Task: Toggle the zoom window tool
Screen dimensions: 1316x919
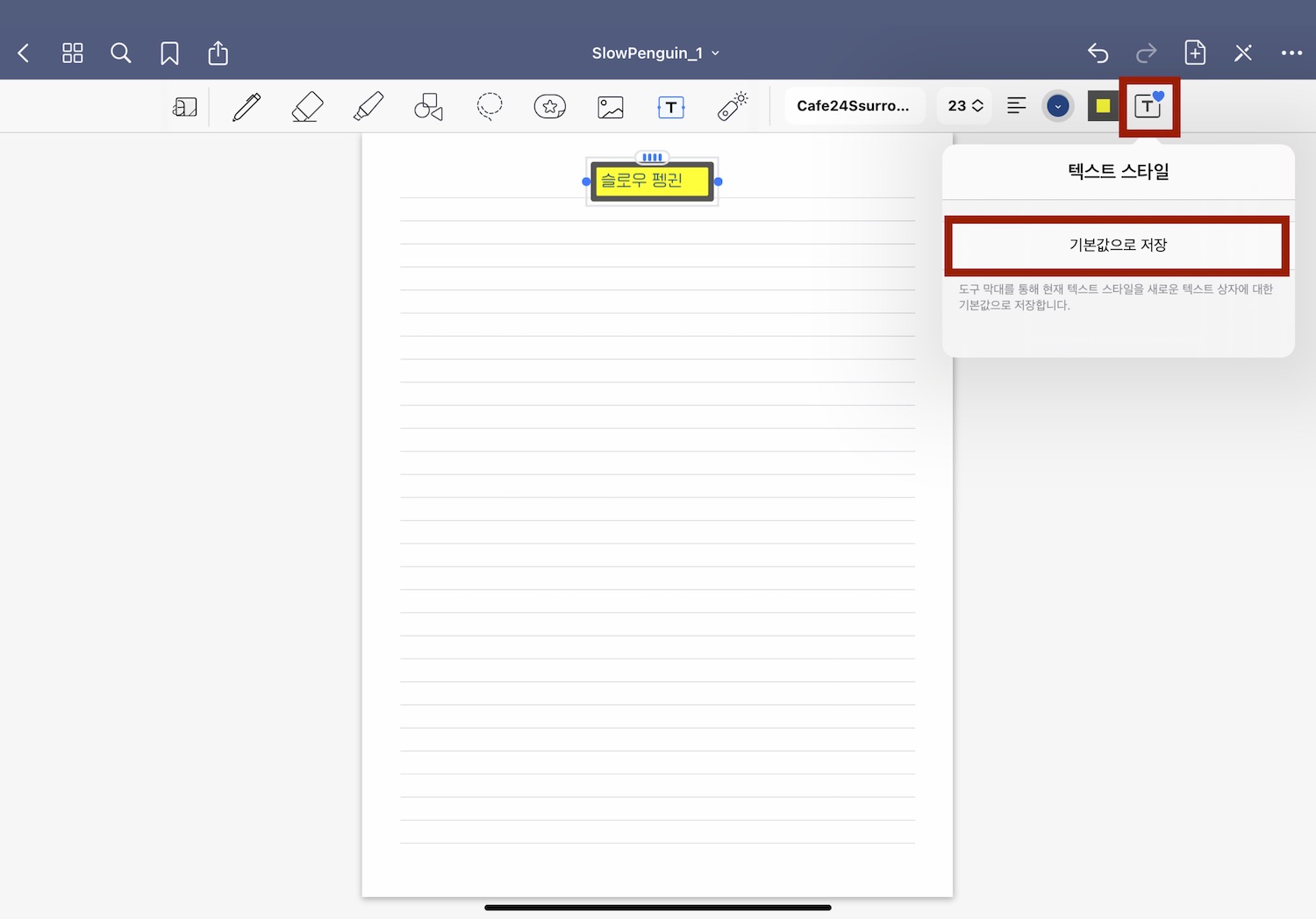Action: 185,107
